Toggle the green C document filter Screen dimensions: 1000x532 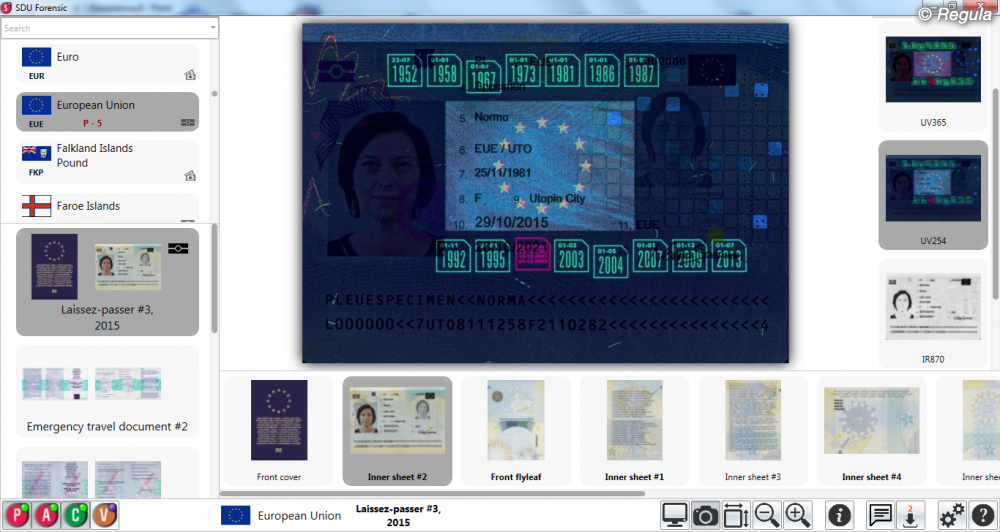(x=76, y=515)
